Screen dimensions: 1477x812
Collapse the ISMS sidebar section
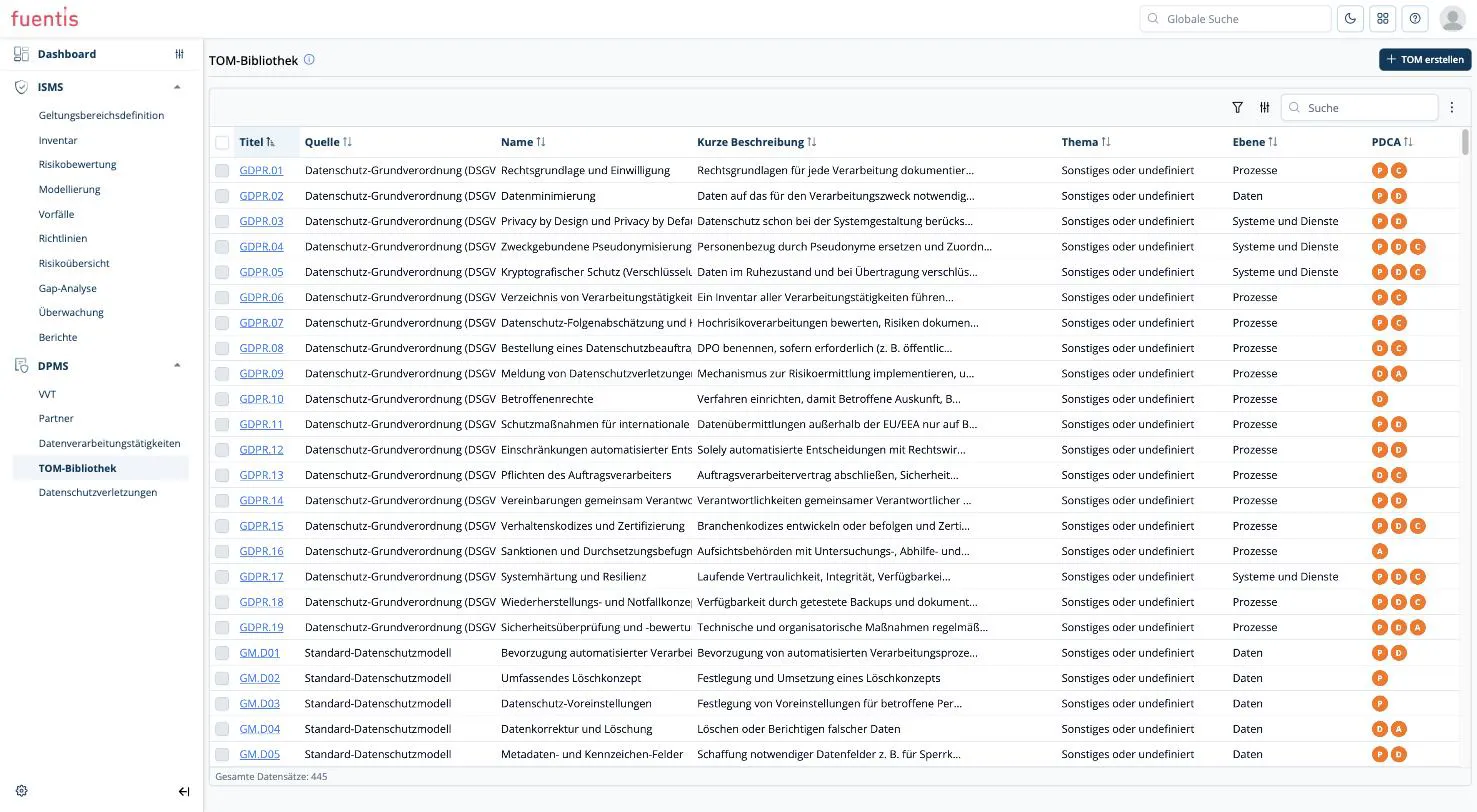coord(177,87)
